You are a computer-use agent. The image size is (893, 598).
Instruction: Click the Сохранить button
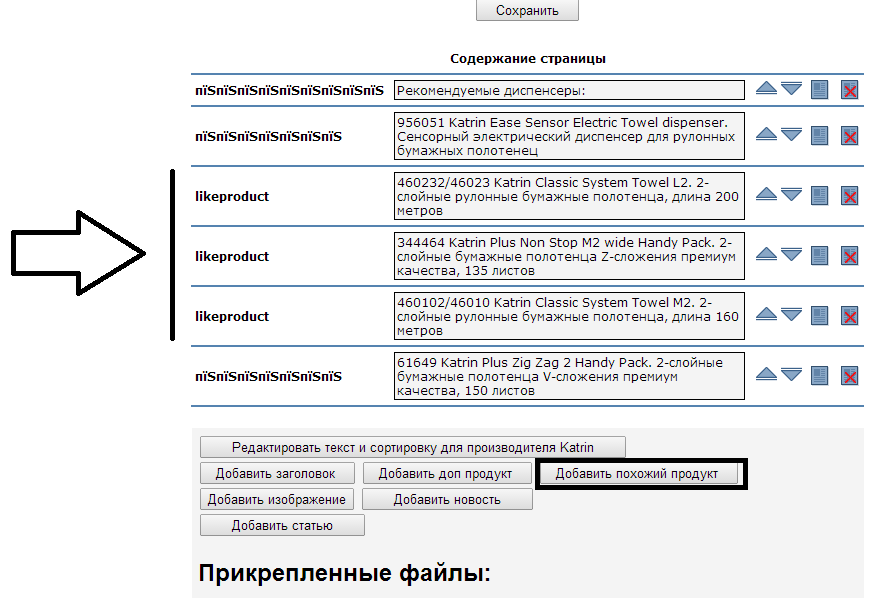click(x=527, y=10)
